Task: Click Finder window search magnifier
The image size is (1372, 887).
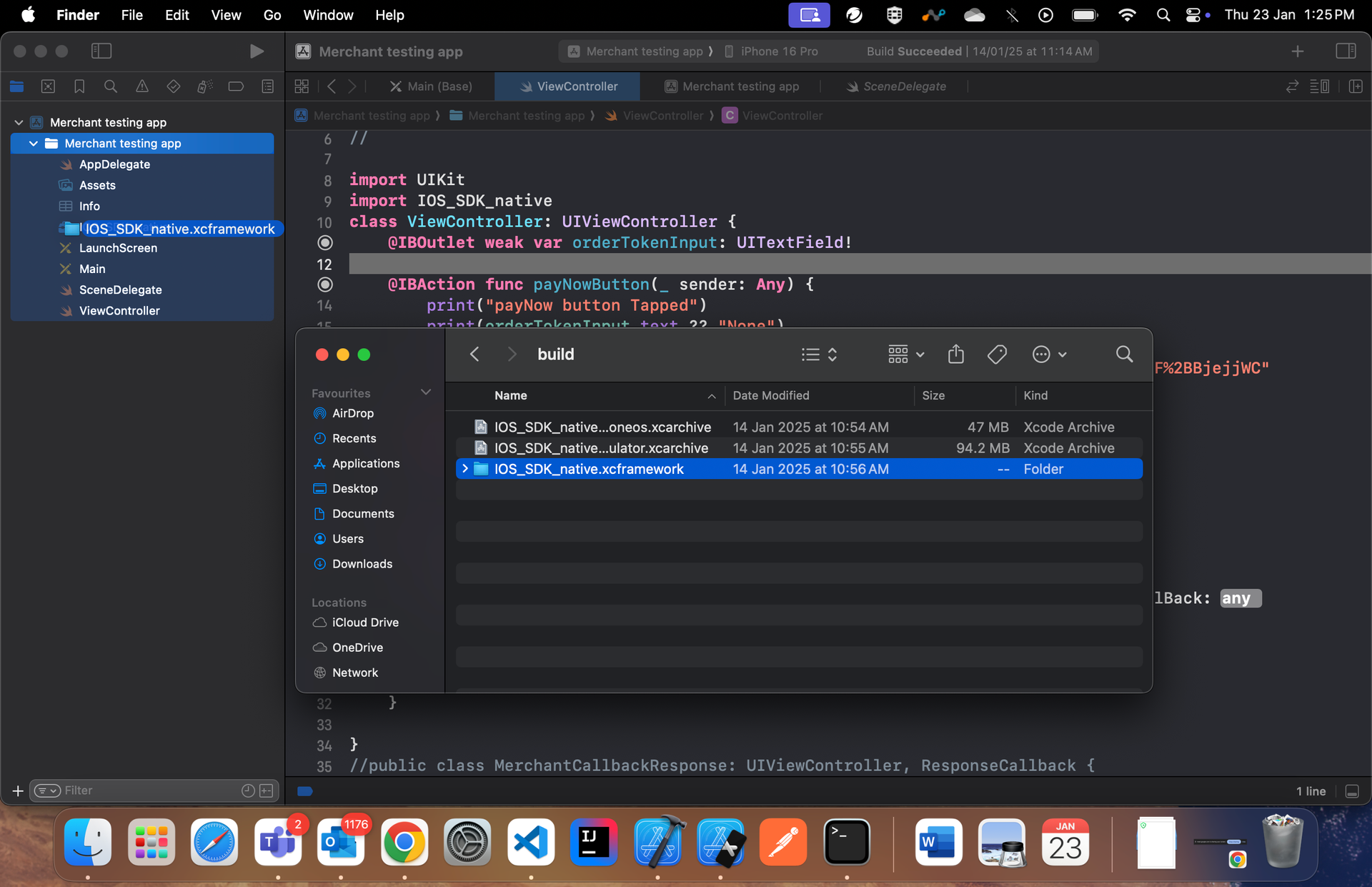Action: pyautogui.click(x=1123, y=355)
